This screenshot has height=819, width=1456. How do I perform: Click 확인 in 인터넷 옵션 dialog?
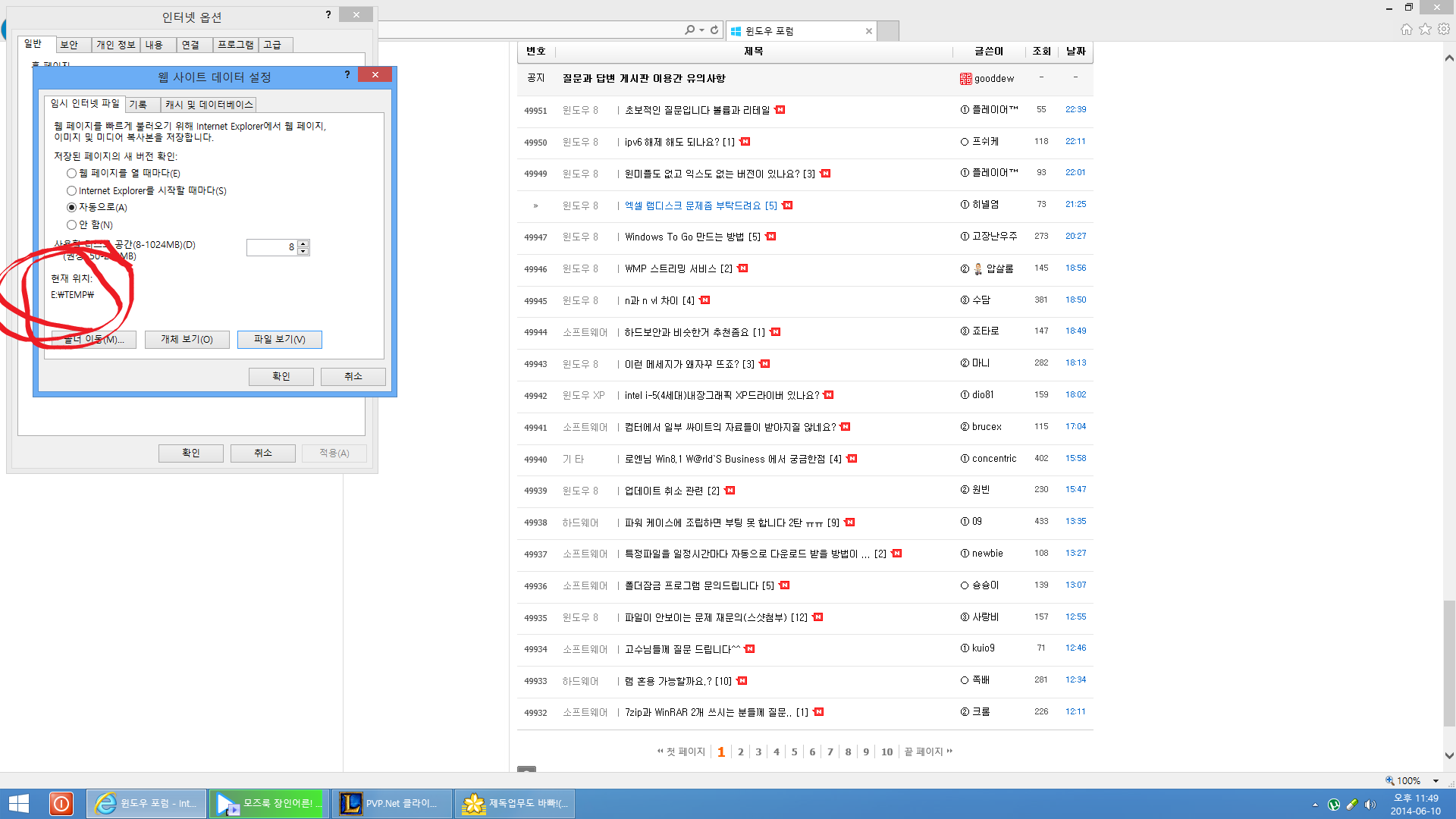click(191, 453)
